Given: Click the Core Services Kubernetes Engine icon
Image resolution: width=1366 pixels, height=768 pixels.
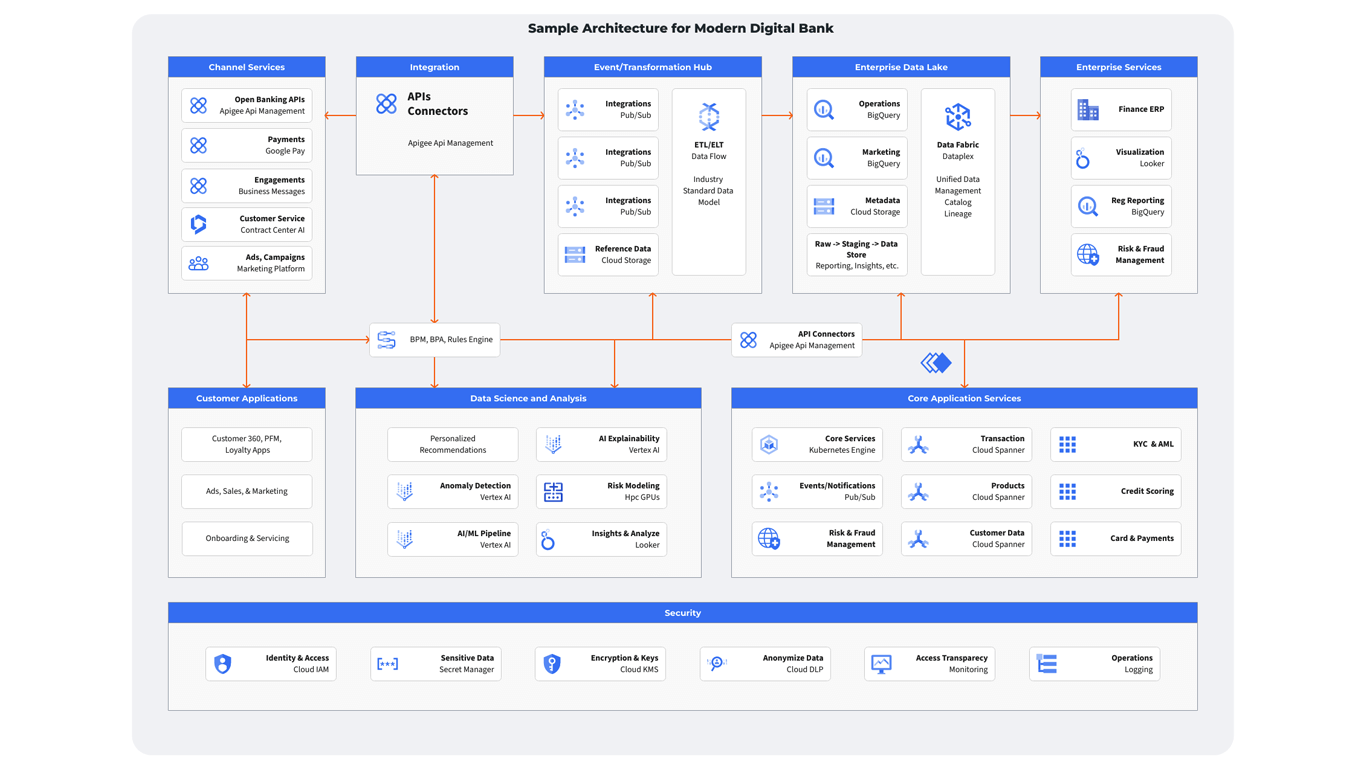Looking at the screenshot, I should click(769, 445).
